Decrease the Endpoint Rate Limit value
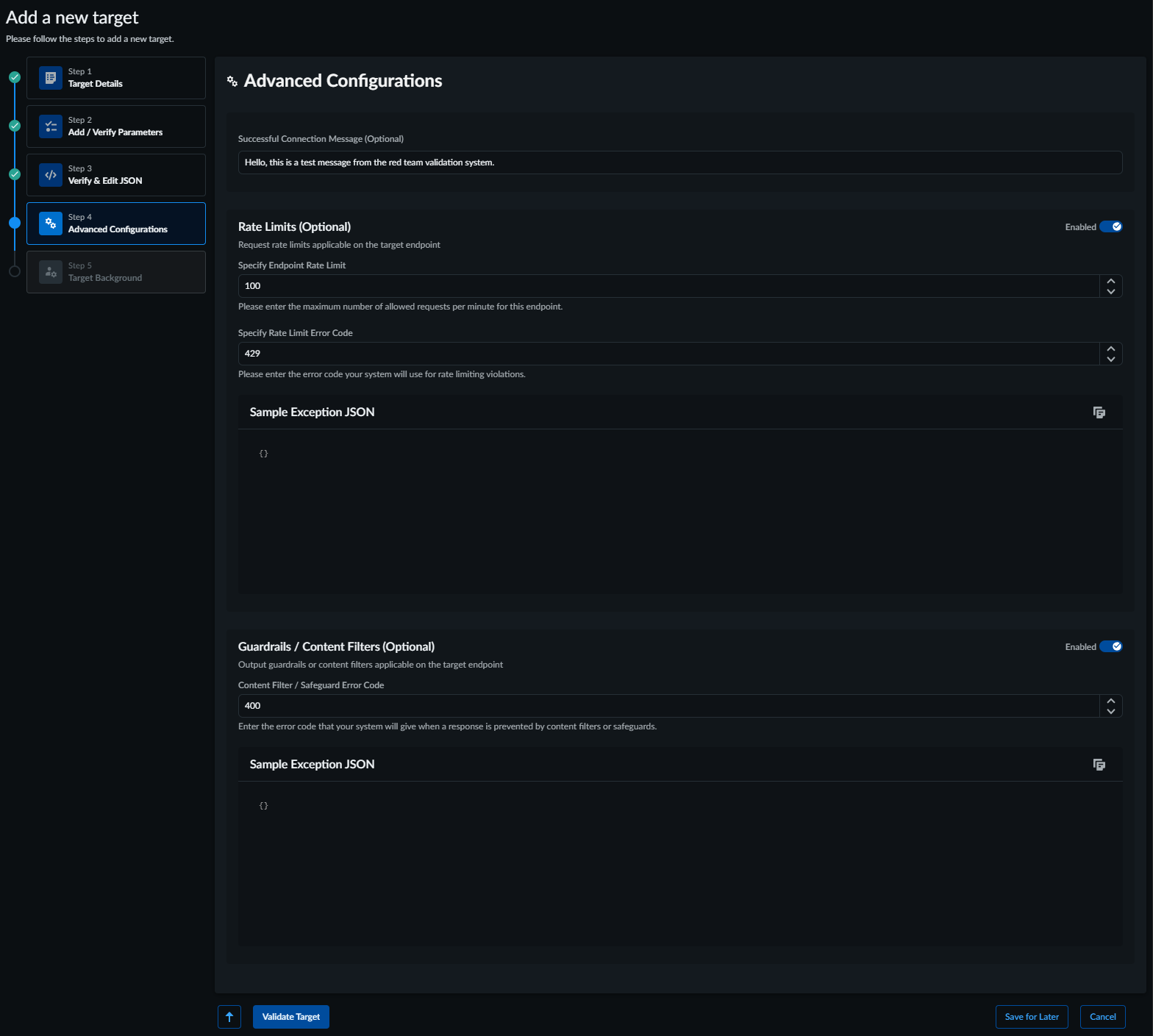The image size is (1153, 1036). (x=1111, y=292)
